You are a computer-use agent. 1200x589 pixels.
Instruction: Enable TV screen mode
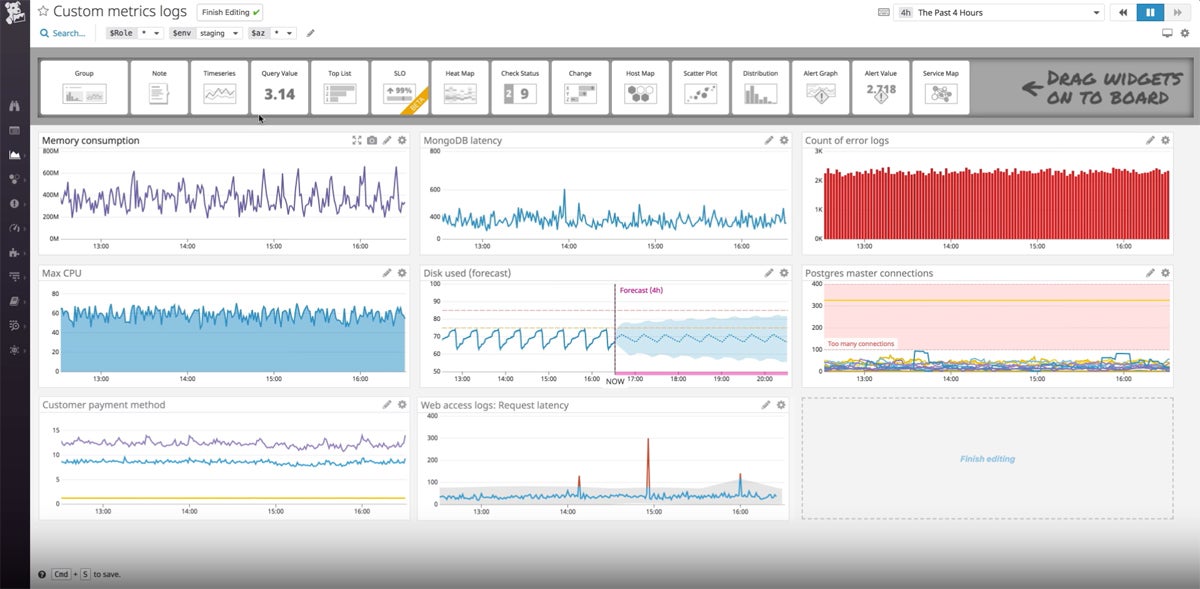(x=1168, y=32)
